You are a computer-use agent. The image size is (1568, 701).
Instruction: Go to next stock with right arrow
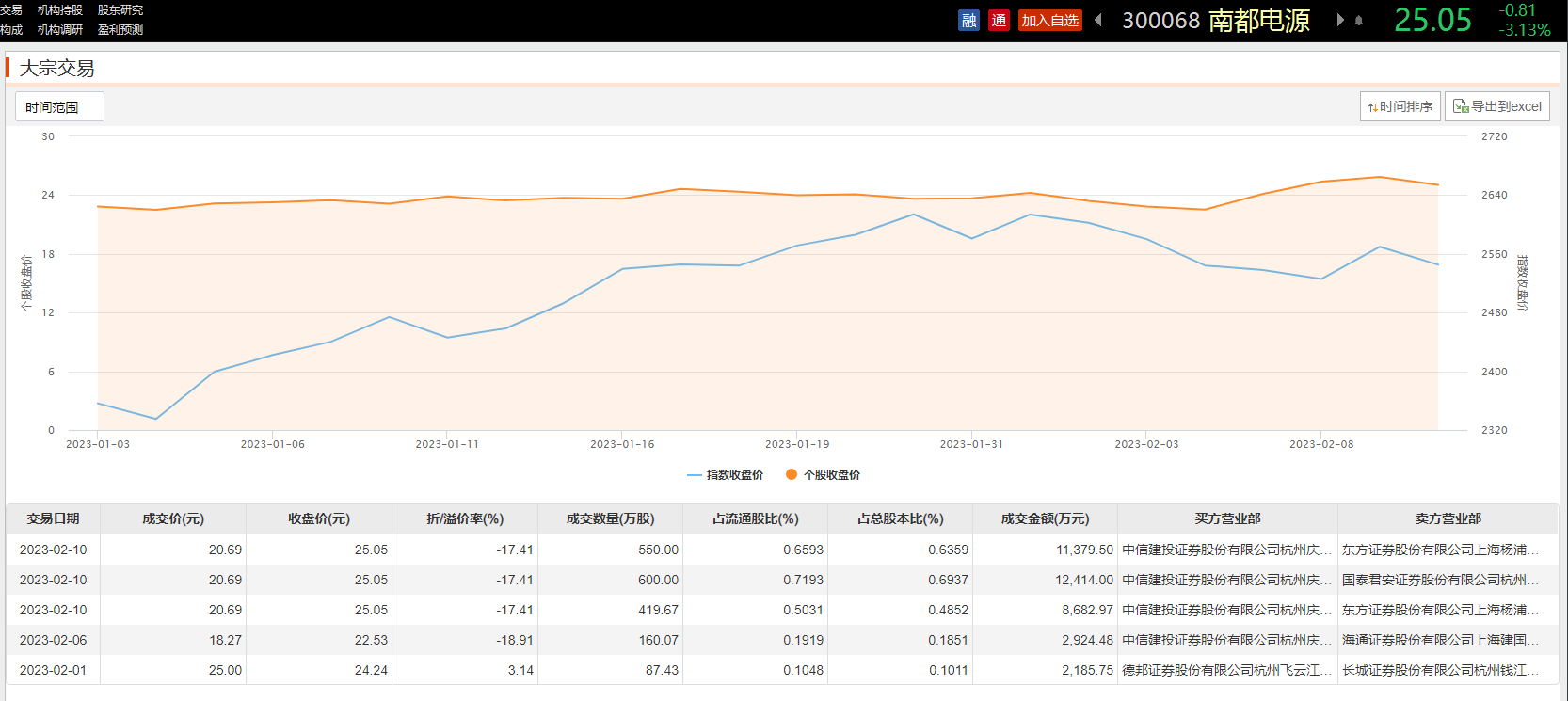1340,20
